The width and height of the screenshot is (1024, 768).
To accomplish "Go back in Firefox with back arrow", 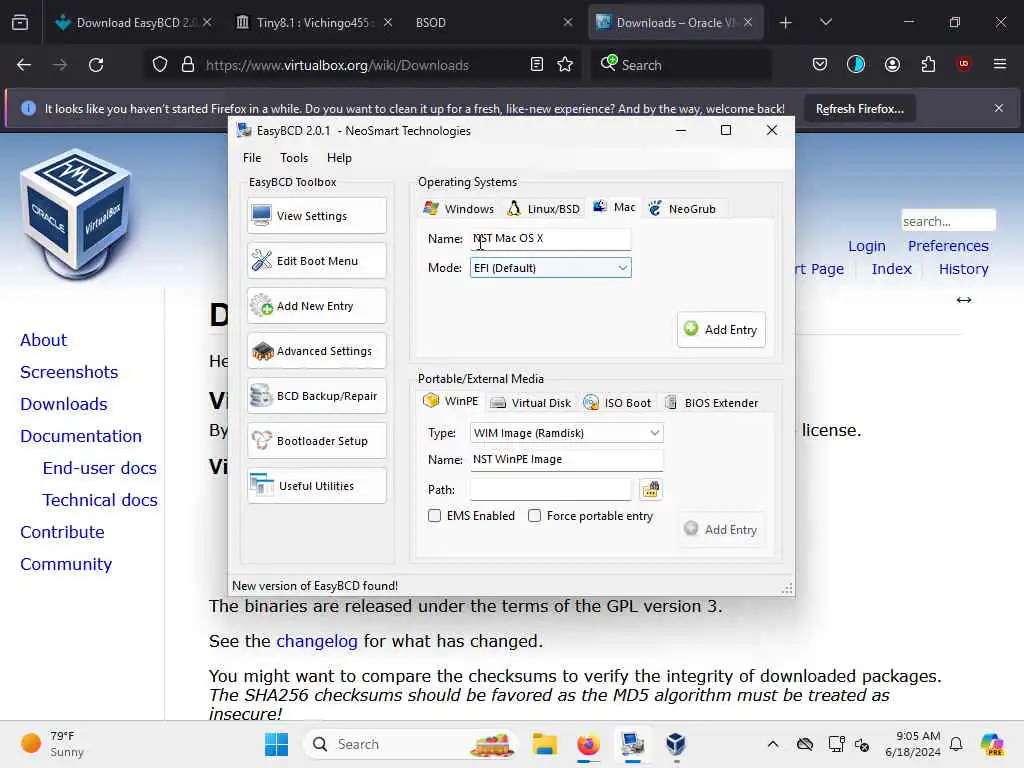I will pyautogui.click(x=24, y=65).
